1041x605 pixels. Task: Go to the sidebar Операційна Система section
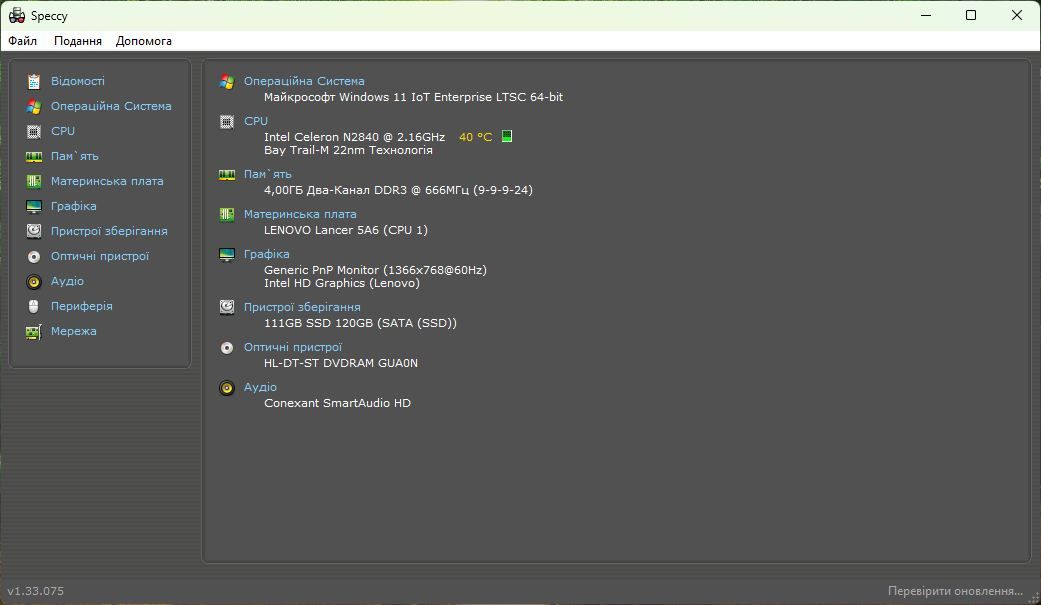(x=111, y=106)
